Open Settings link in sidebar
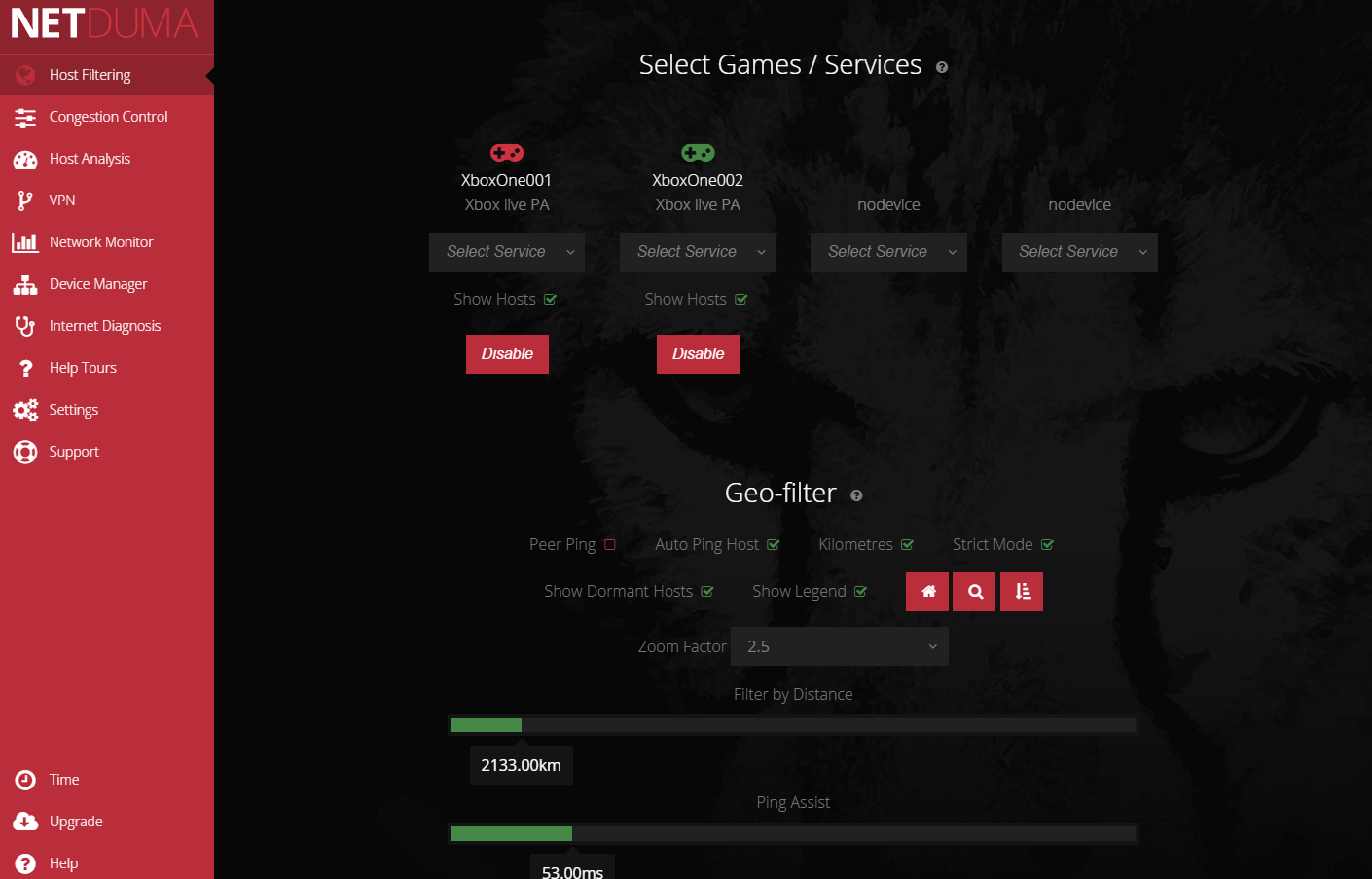 click(x=107, y=410)
